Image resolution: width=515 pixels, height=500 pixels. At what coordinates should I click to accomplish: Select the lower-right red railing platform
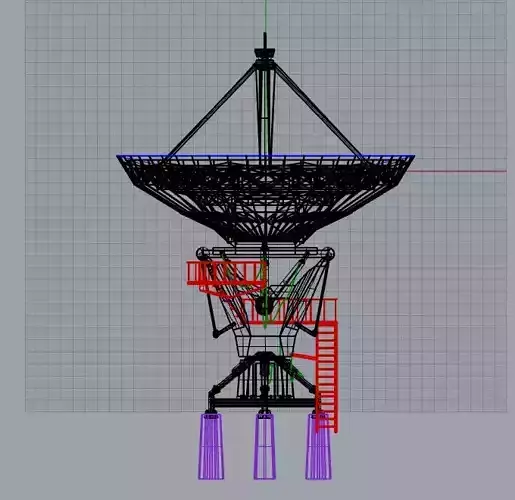(290, 312)
